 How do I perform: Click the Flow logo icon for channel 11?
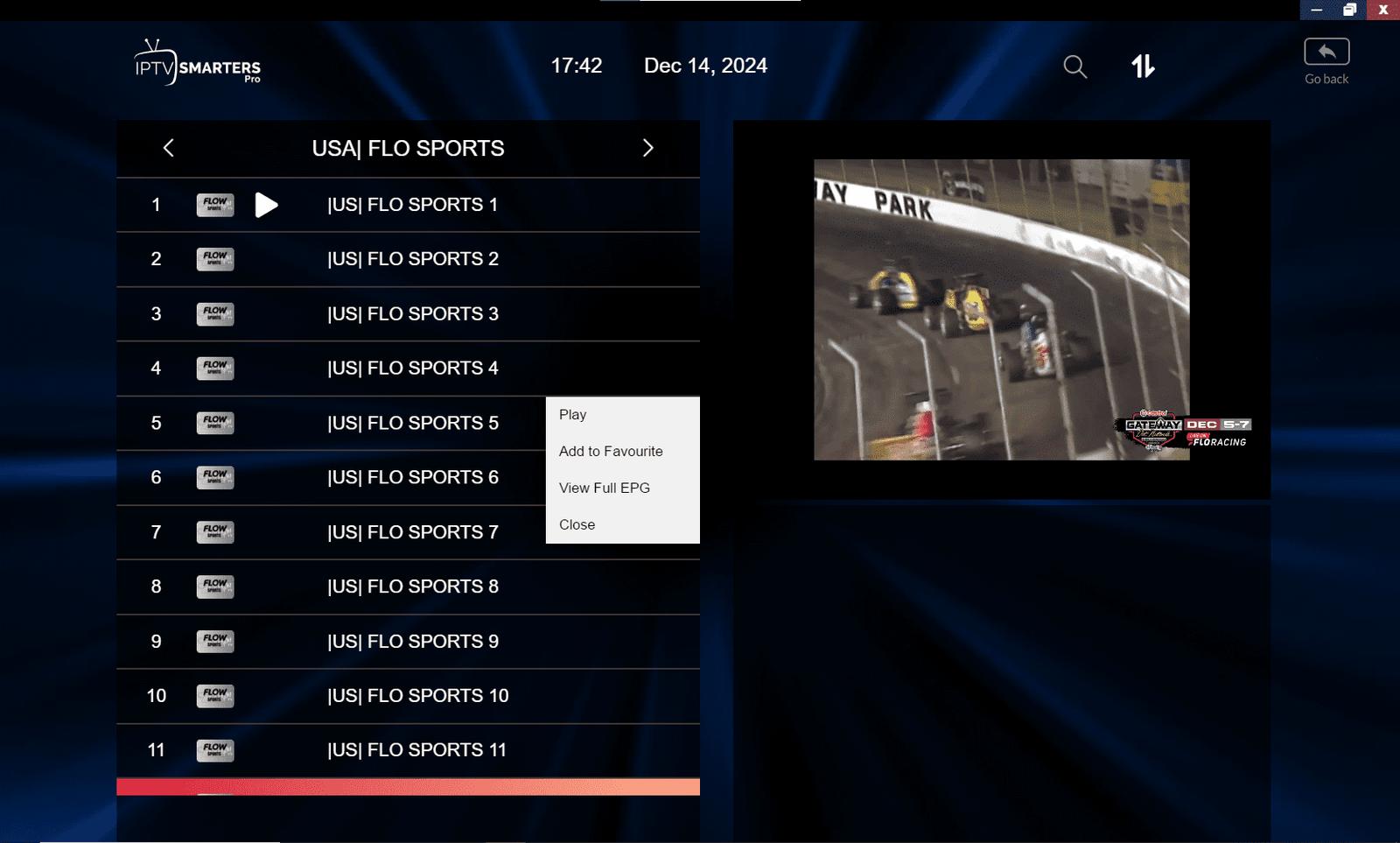[215, 750]
